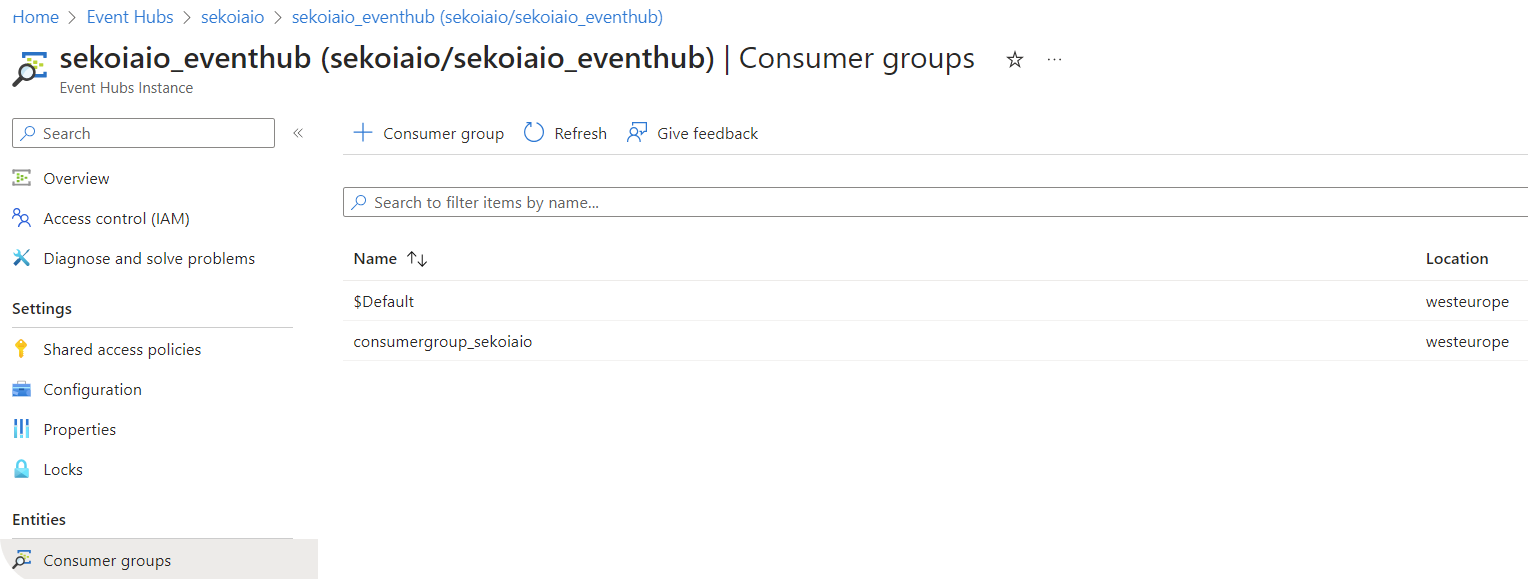
Task: Click the Shared access policies key icon
Action: tap(21, 349)
